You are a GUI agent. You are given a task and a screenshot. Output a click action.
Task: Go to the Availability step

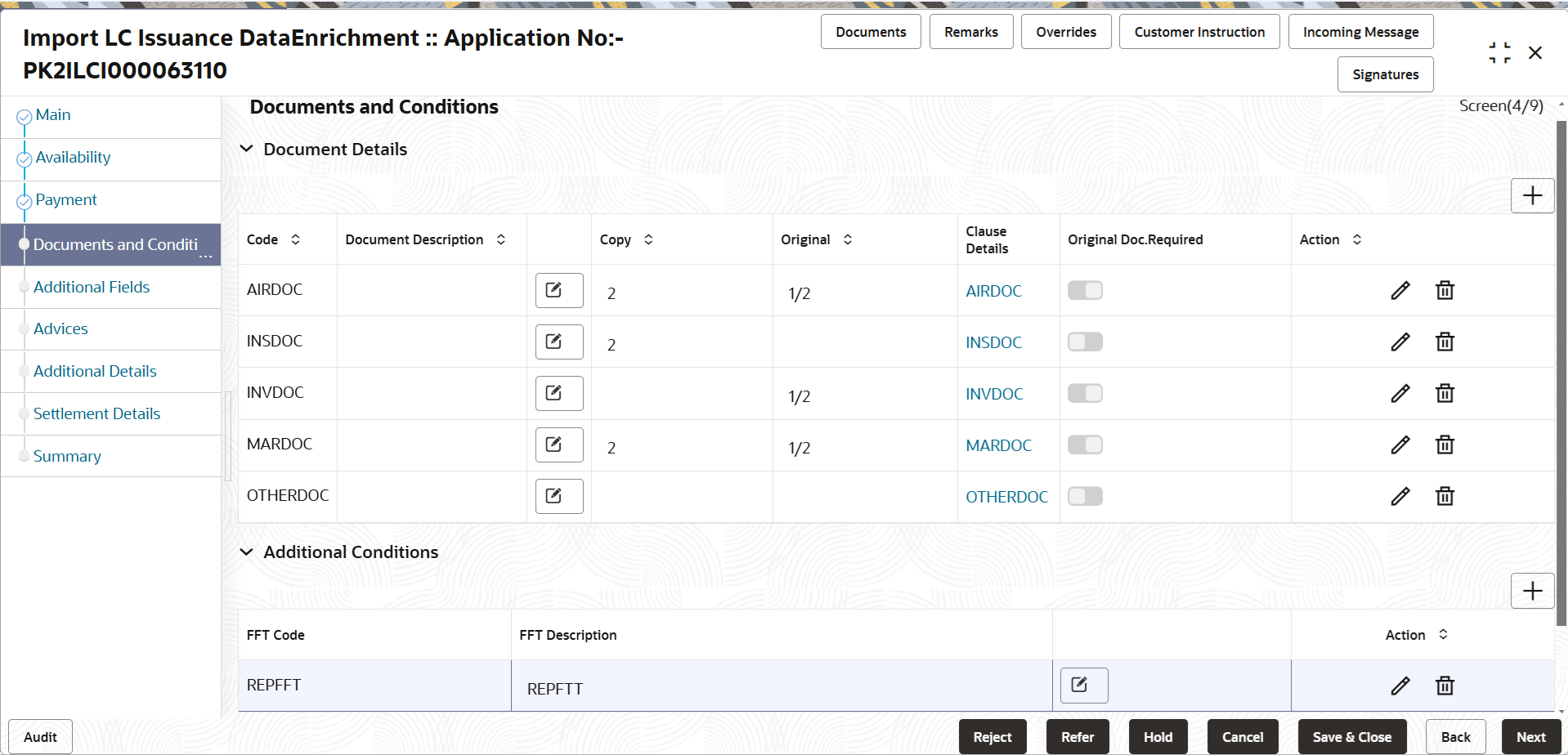[x=73, y=158]
